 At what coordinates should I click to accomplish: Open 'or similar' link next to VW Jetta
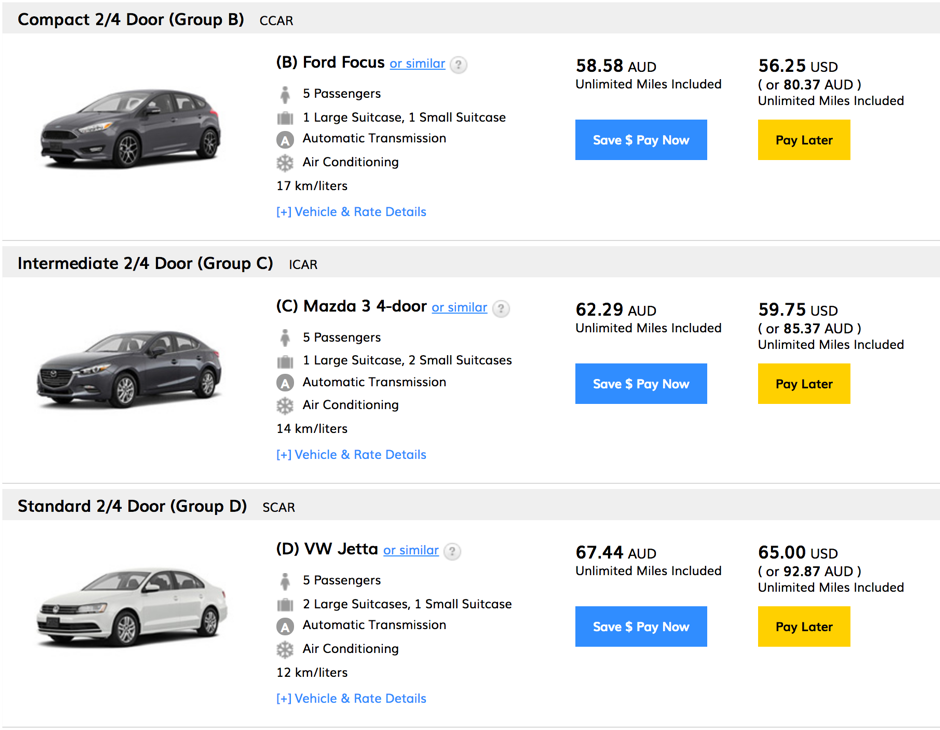[x=411, y=550]
